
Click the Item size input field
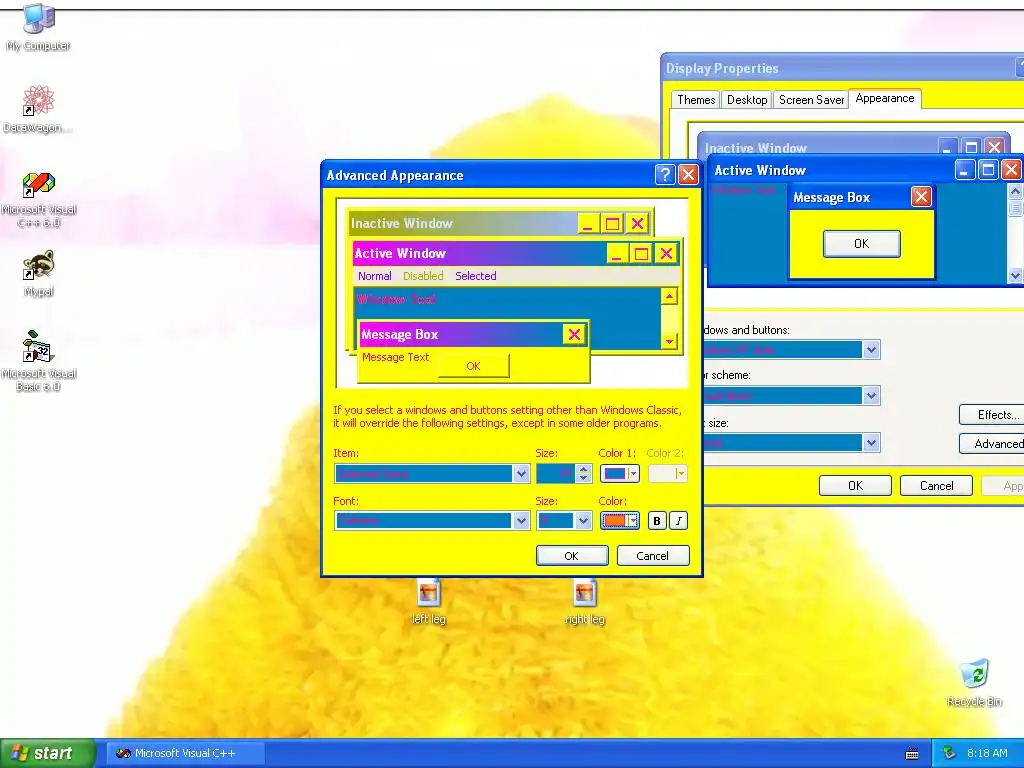(555, 473)
